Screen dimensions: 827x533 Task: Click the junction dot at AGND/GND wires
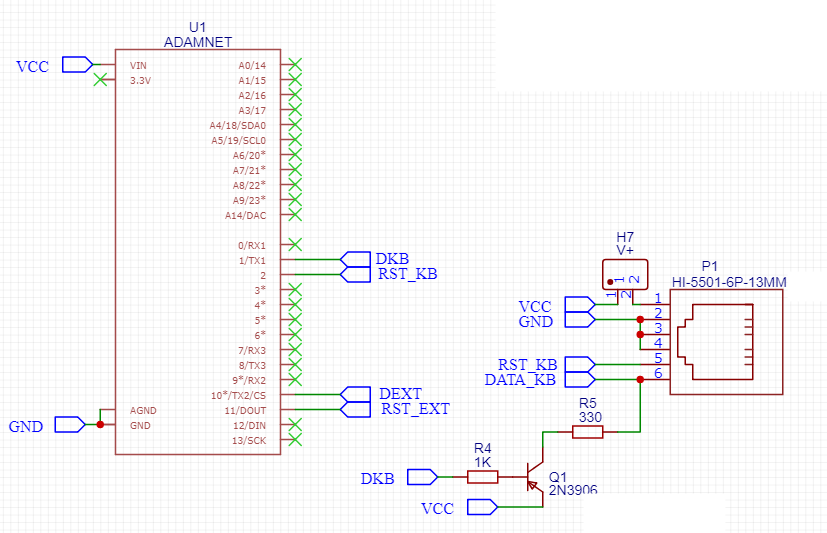(x=100, y=425)
